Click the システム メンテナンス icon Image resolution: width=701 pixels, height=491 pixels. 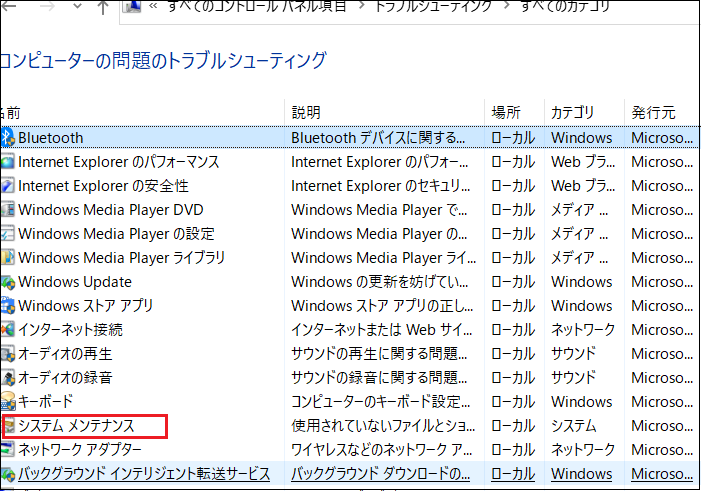(10, 426)
